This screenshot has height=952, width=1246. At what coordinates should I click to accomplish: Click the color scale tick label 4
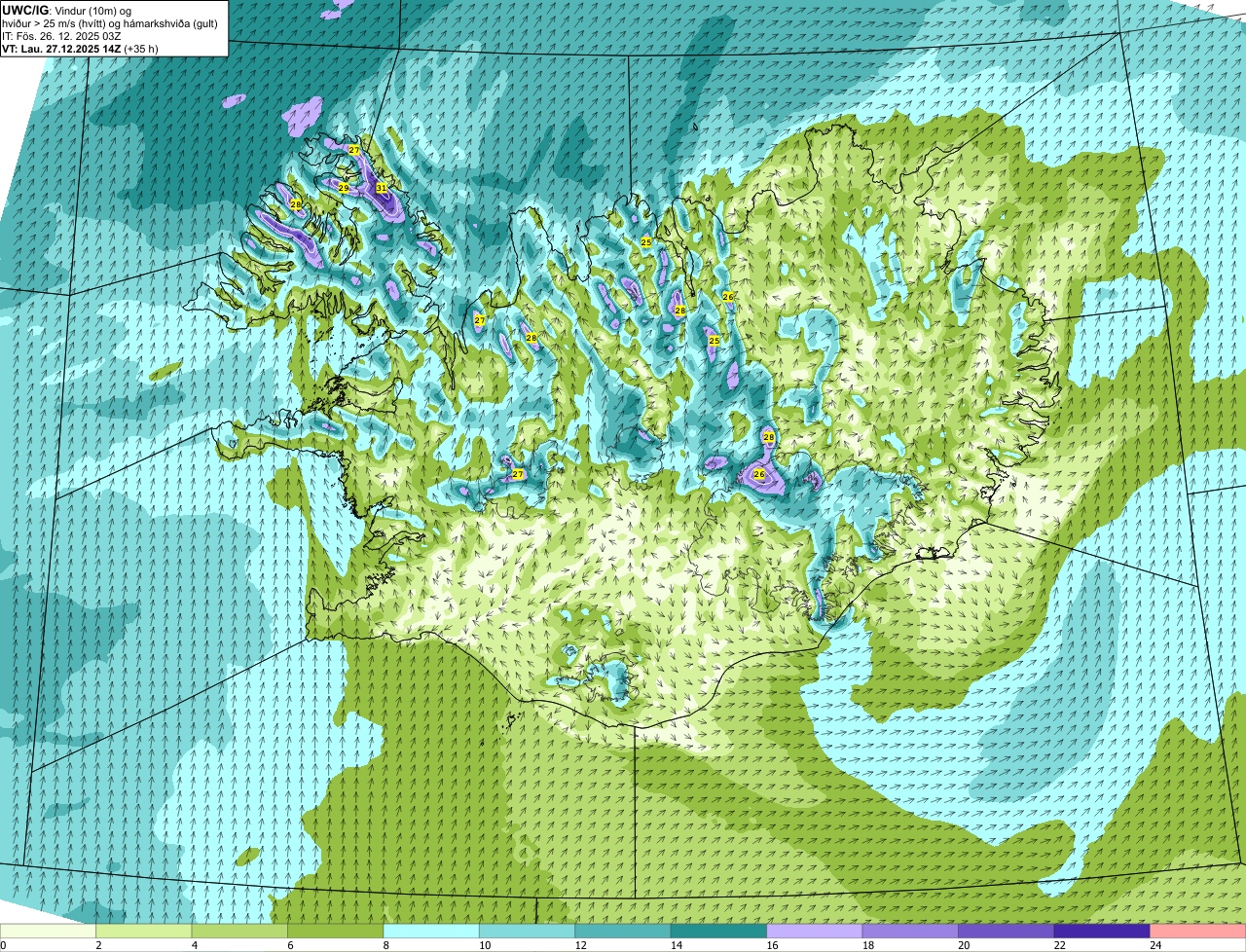coord(193,945)
